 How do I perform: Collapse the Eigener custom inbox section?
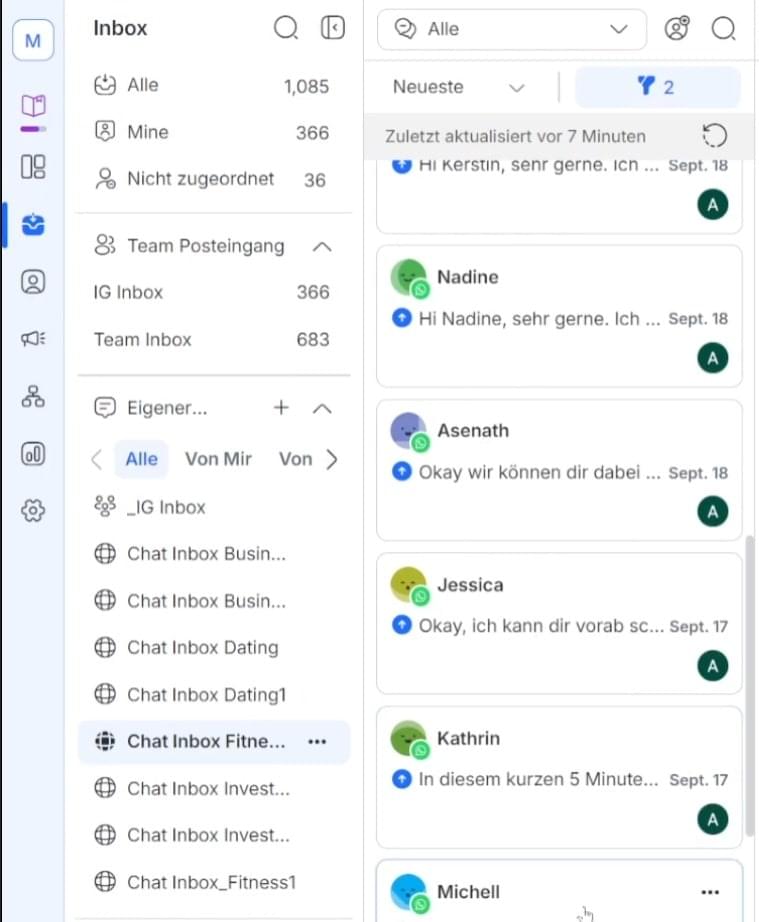tap(322, 408)
